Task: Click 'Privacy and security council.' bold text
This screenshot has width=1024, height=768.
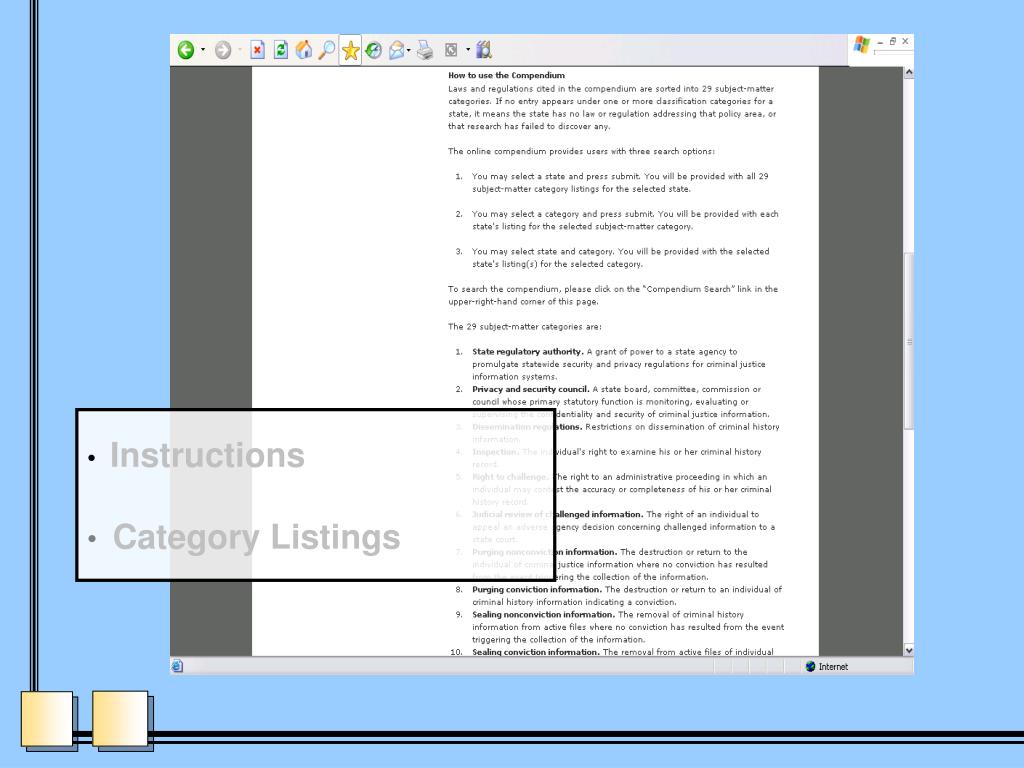Action: (531, 389)
